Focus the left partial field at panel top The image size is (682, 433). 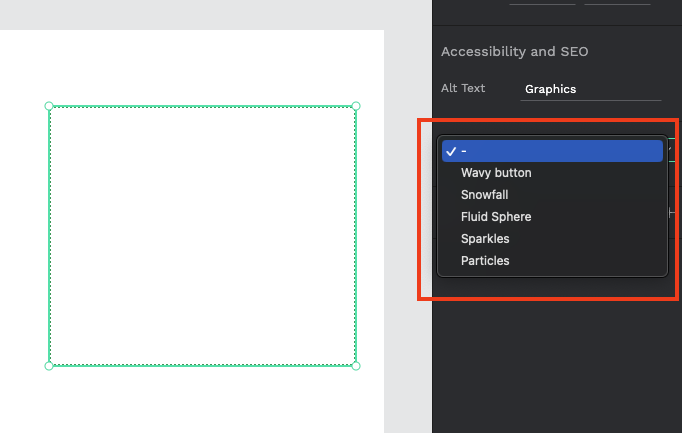coord(542,3)
